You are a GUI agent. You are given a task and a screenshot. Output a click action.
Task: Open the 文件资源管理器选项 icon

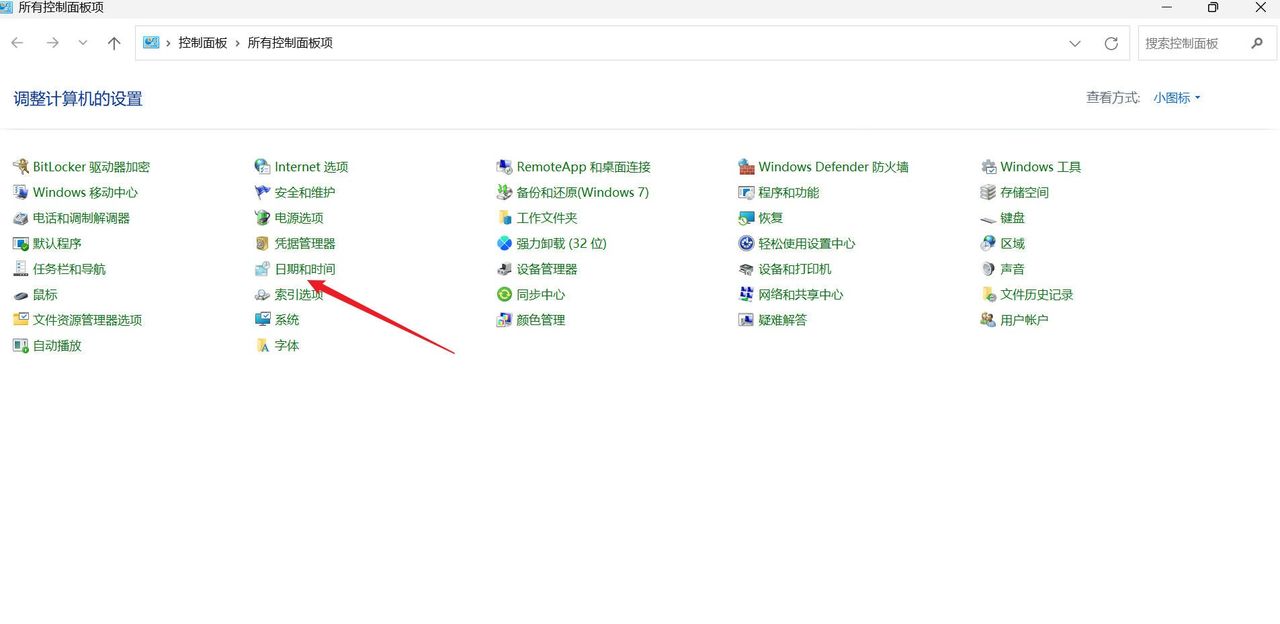[x=21, y=320]
